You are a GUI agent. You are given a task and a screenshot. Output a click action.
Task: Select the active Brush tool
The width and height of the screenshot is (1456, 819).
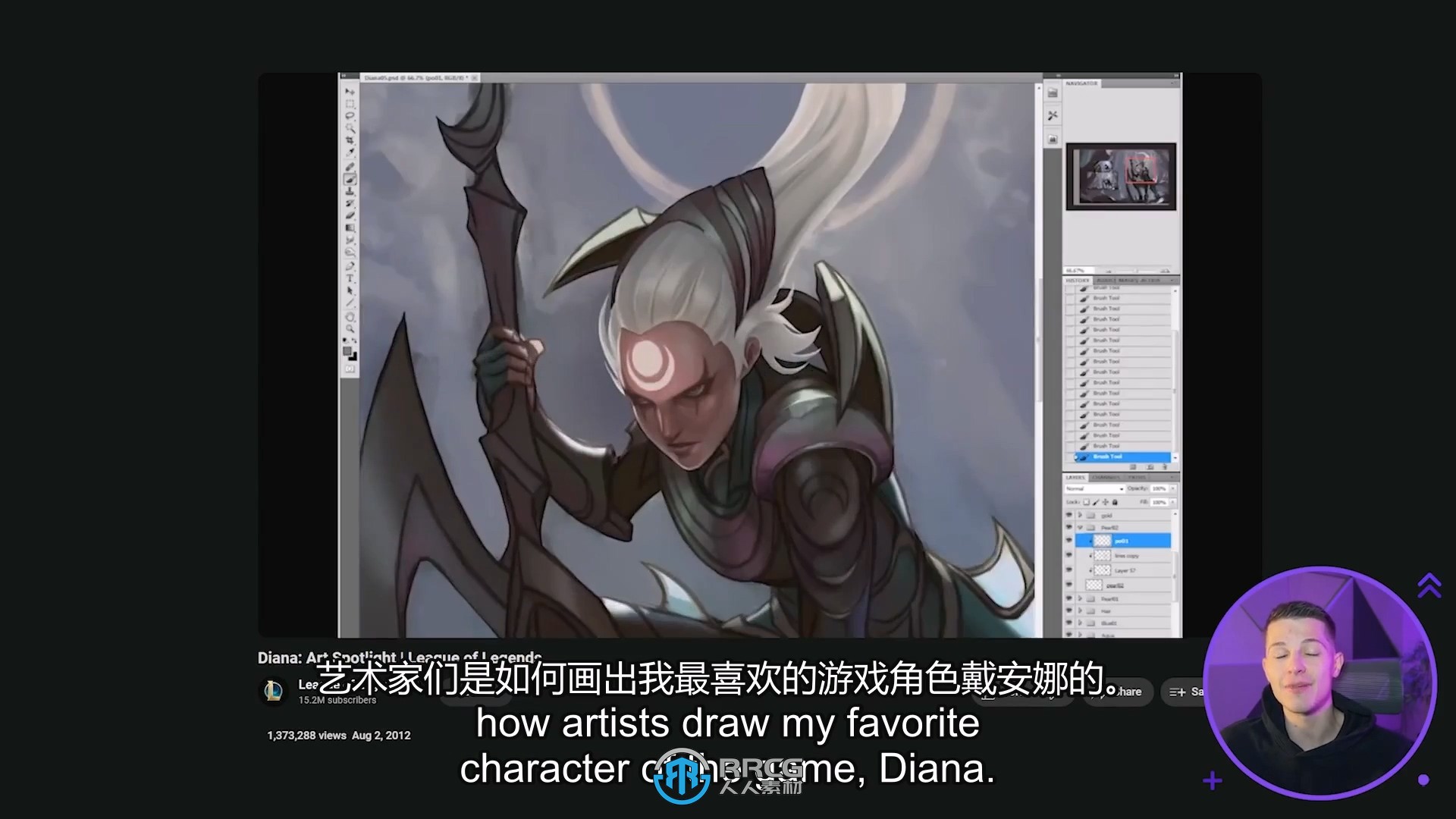350,180
